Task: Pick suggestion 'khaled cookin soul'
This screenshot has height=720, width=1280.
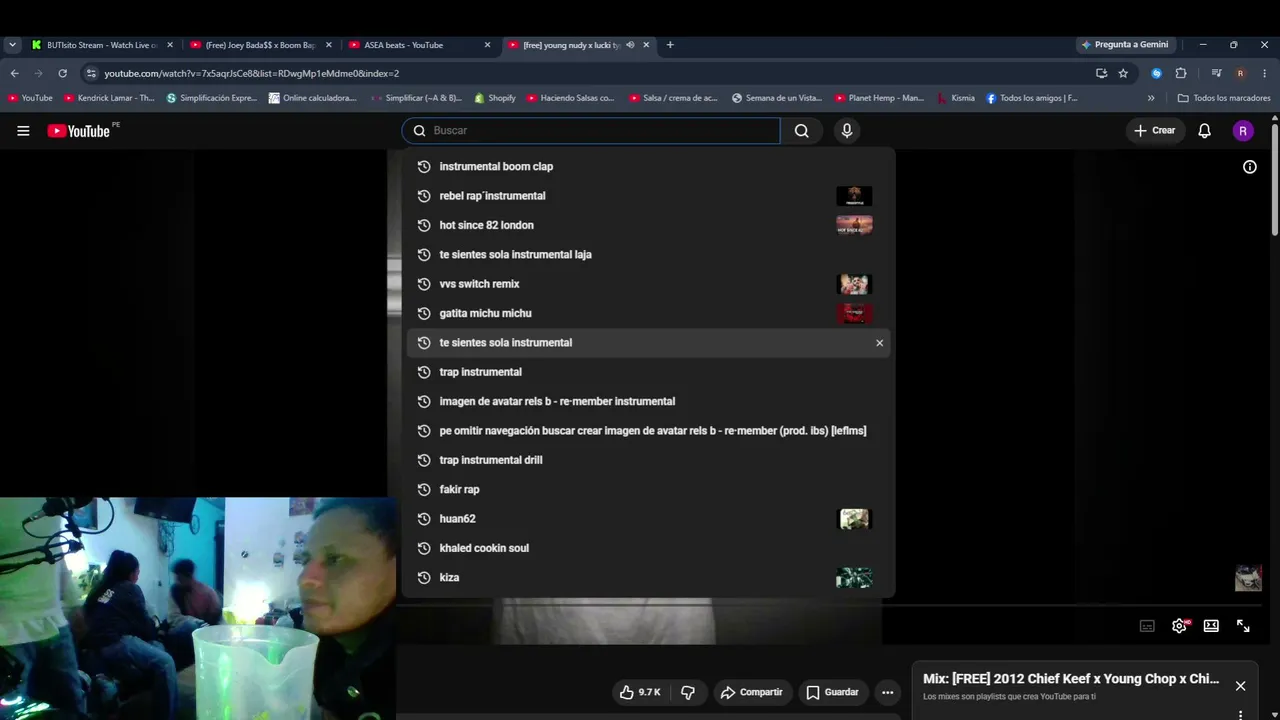Action: pos(648,548)
